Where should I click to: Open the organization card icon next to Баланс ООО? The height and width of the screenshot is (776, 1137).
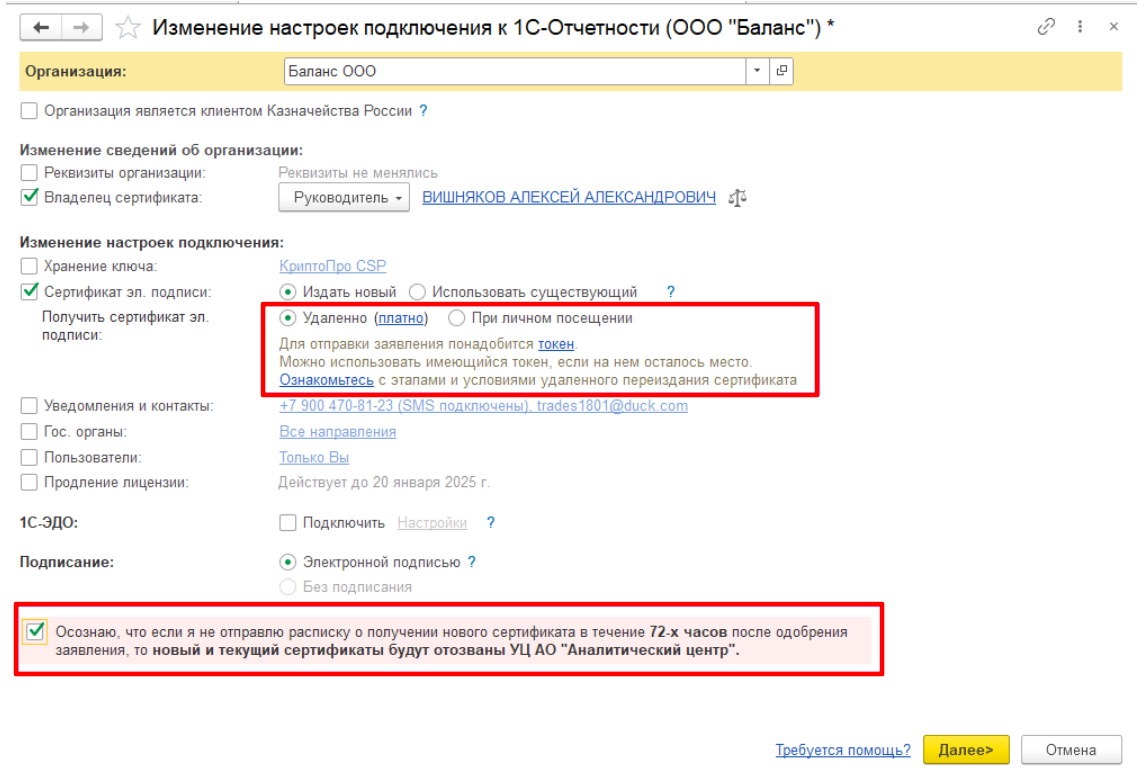[781, 70]
